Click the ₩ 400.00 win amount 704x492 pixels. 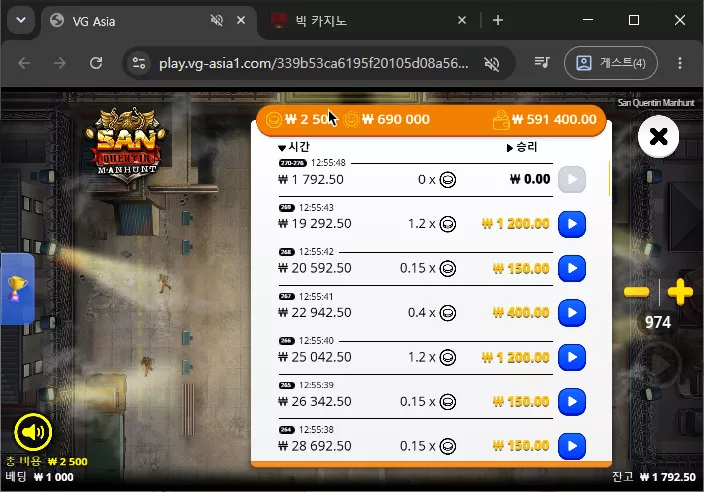[x=521, y=312]
